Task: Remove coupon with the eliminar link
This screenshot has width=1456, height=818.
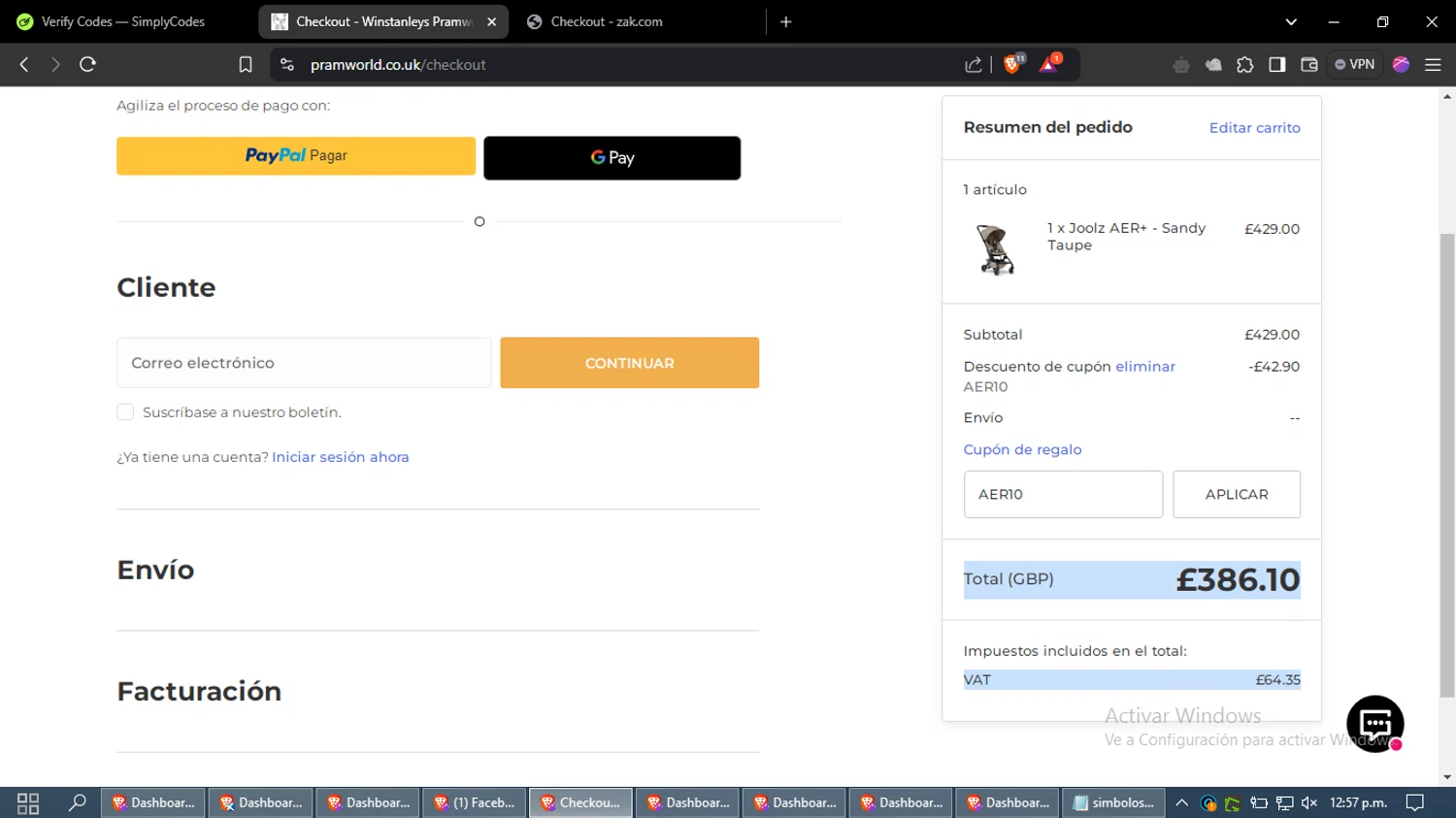Action: [1145, 367]
